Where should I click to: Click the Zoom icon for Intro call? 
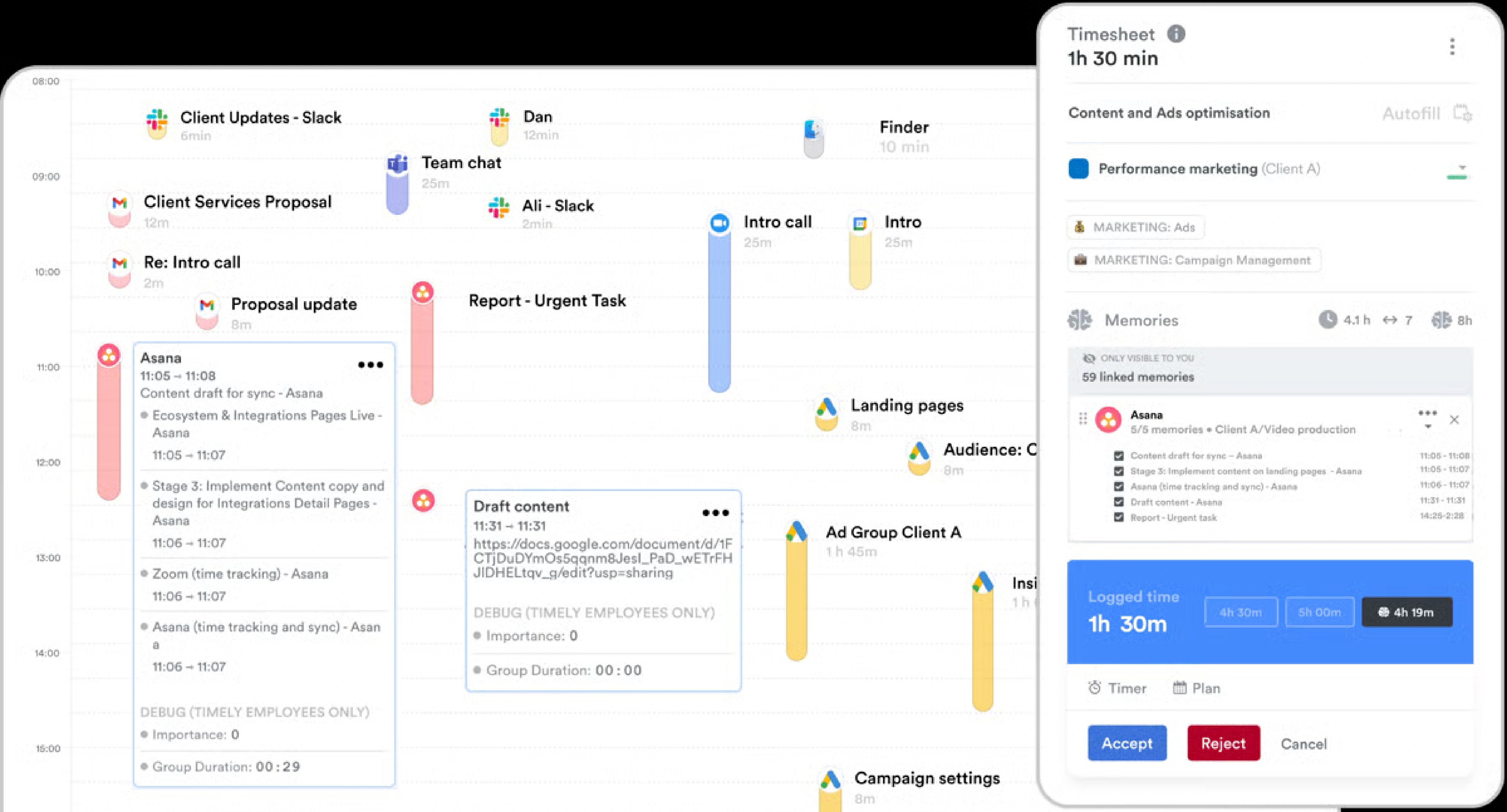coord(720,223)
